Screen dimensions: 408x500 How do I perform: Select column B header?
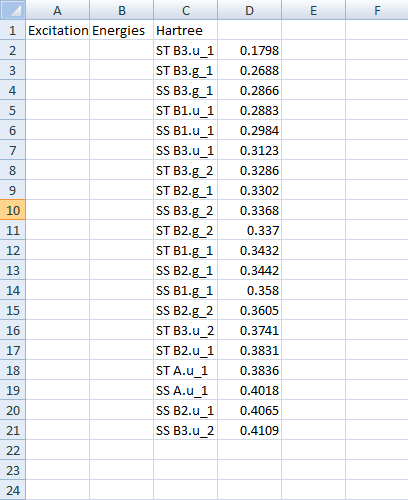[121, 10]
